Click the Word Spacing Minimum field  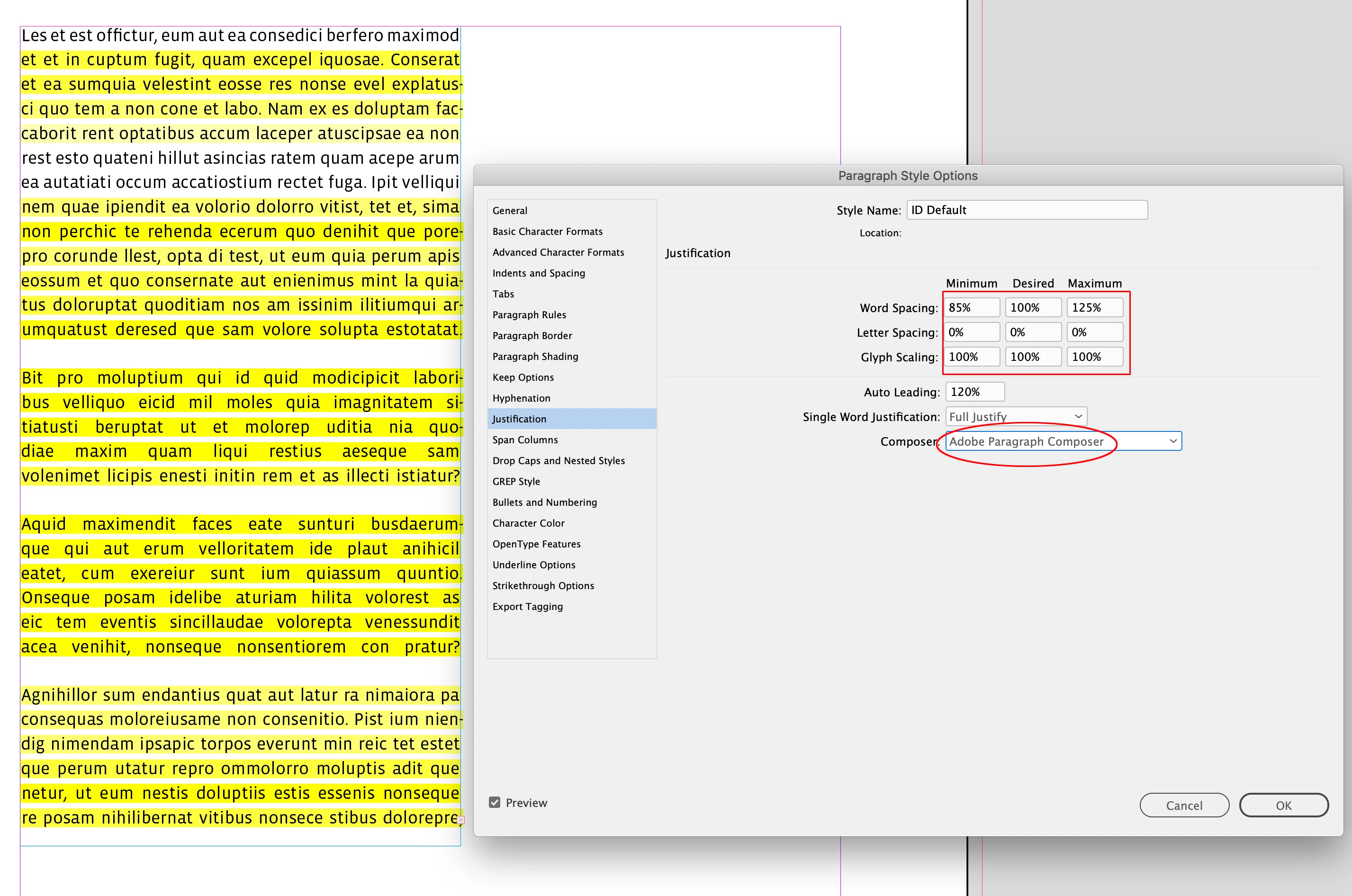pos(971,307)
